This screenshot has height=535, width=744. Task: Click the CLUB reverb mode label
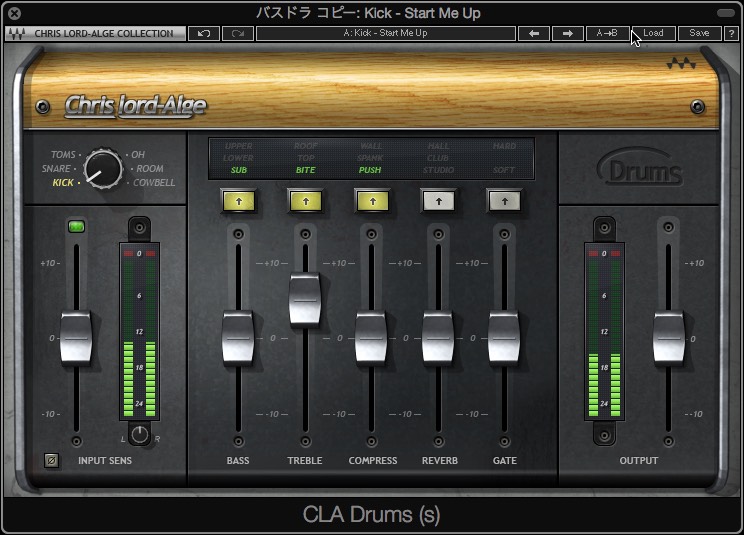click(438, 158)
